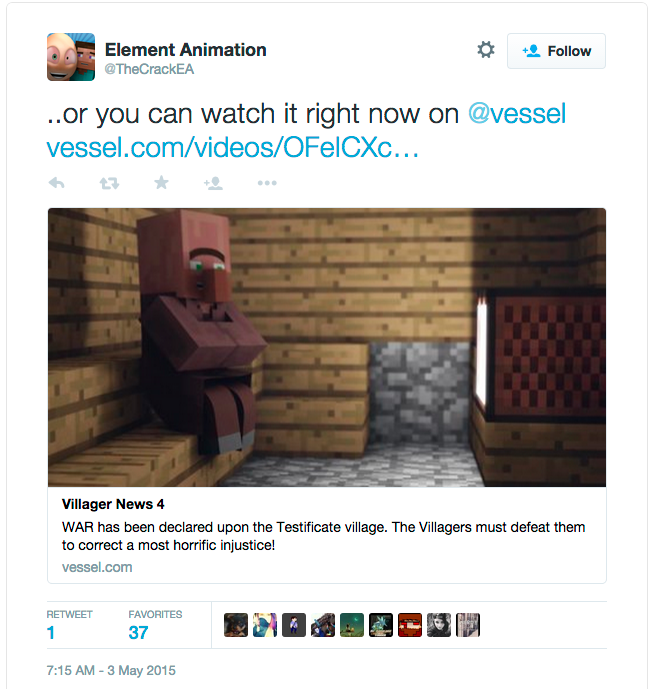Image resolution: width=653 pixels, height=689 pixels.
Task: Click the @TheCrackEA handle
Action: pyautogui.click(x=149, y=69)
